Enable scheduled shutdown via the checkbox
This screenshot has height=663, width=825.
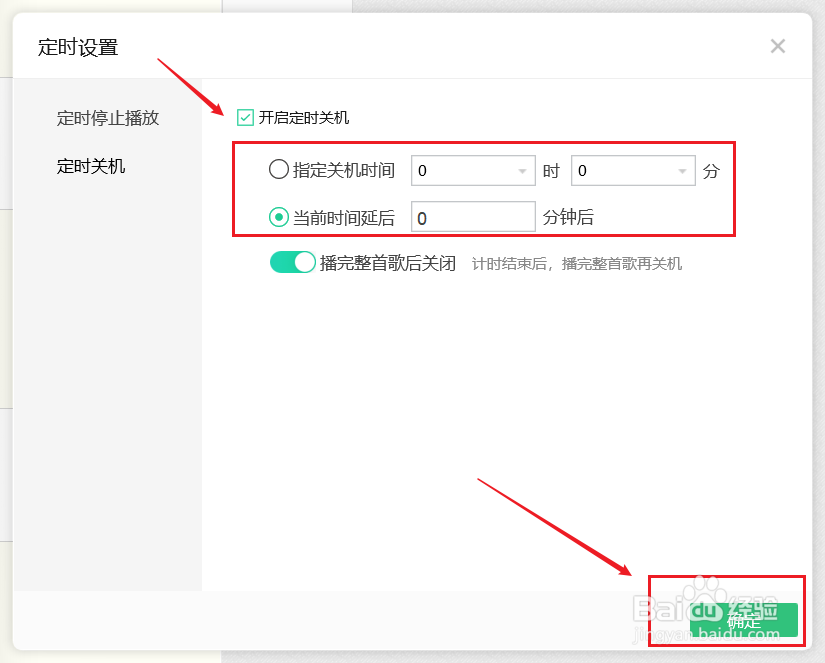pos(245,117)
